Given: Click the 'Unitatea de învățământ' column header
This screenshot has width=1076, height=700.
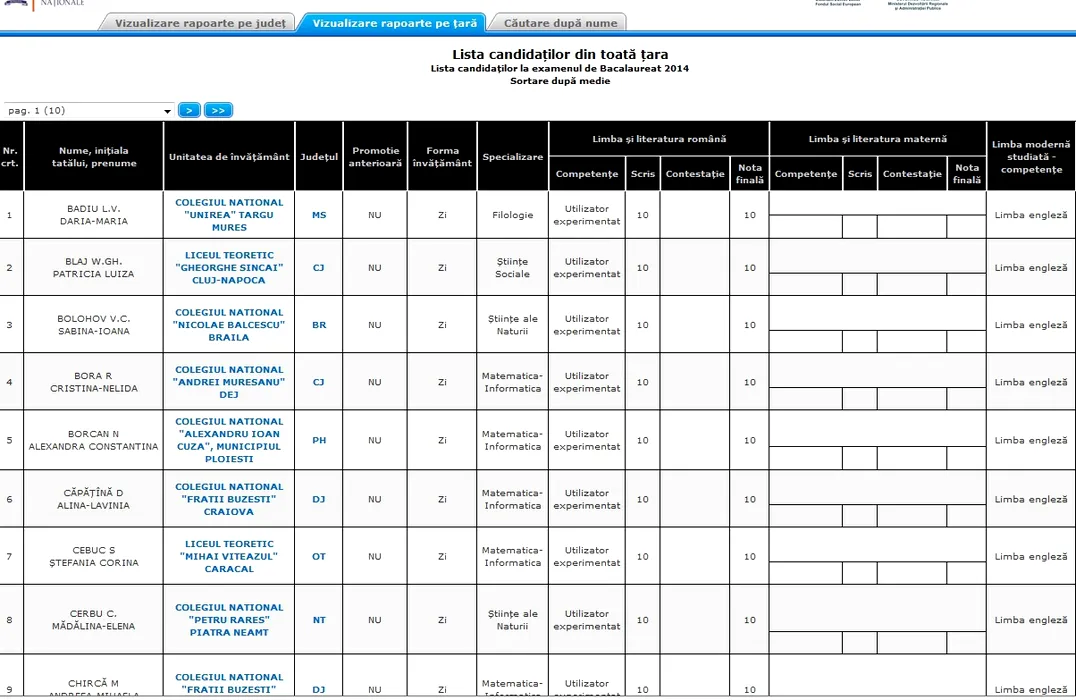Looking at the screenshot, I should (229, 157).
